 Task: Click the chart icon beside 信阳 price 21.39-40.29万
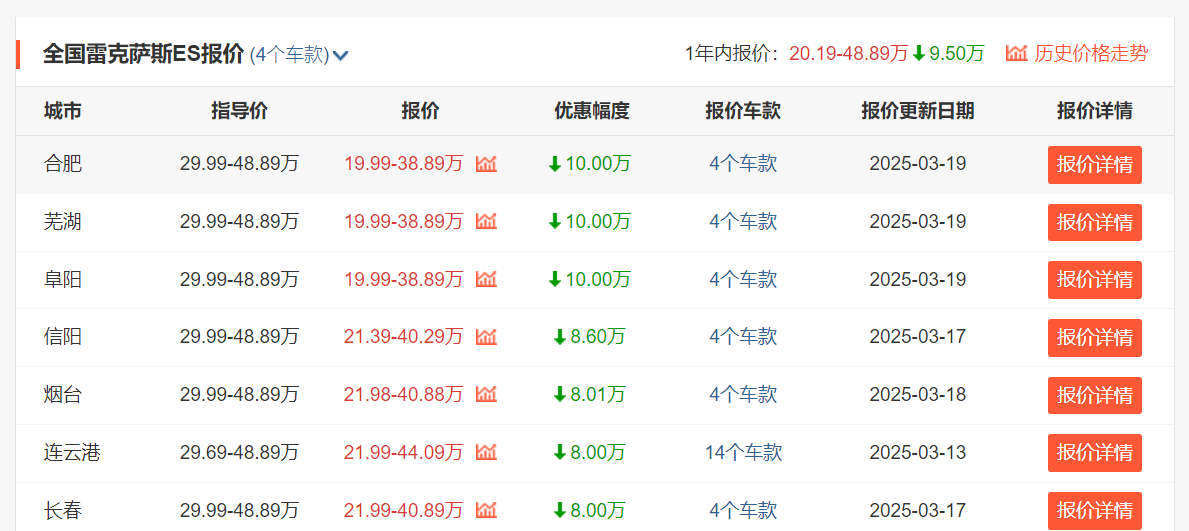point(486,337)
